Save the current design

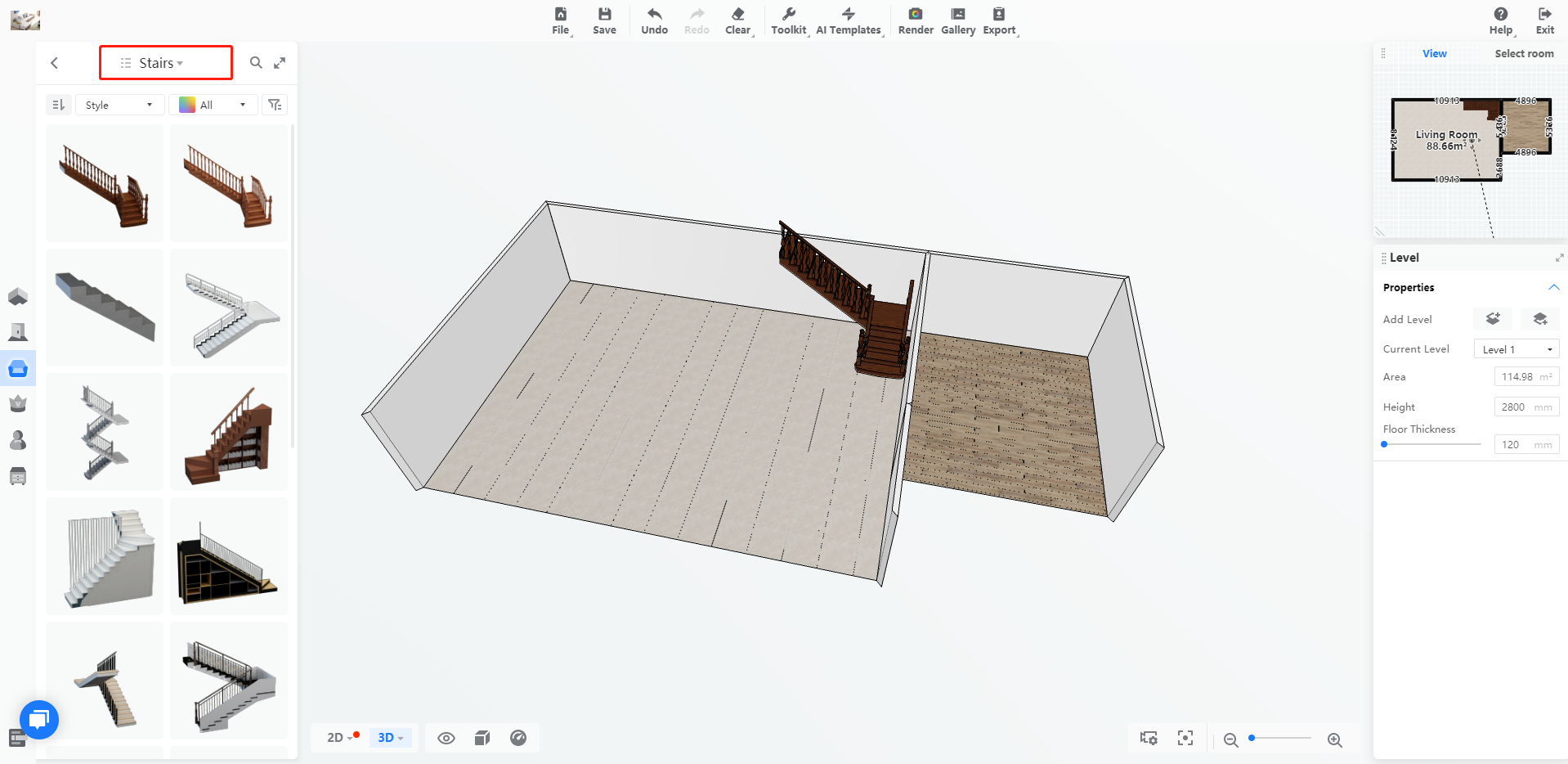click(x=604, y=21)
